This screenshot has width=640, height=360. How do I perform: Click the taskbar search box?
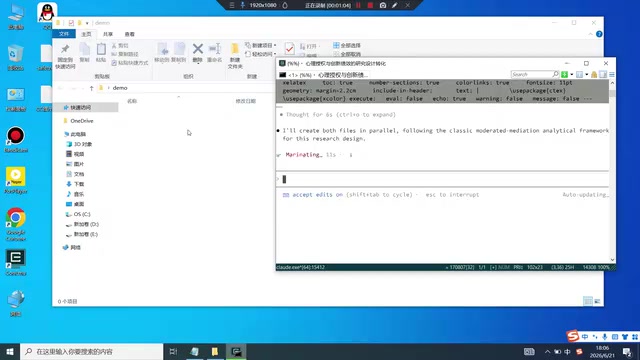(x=91, y=351)
